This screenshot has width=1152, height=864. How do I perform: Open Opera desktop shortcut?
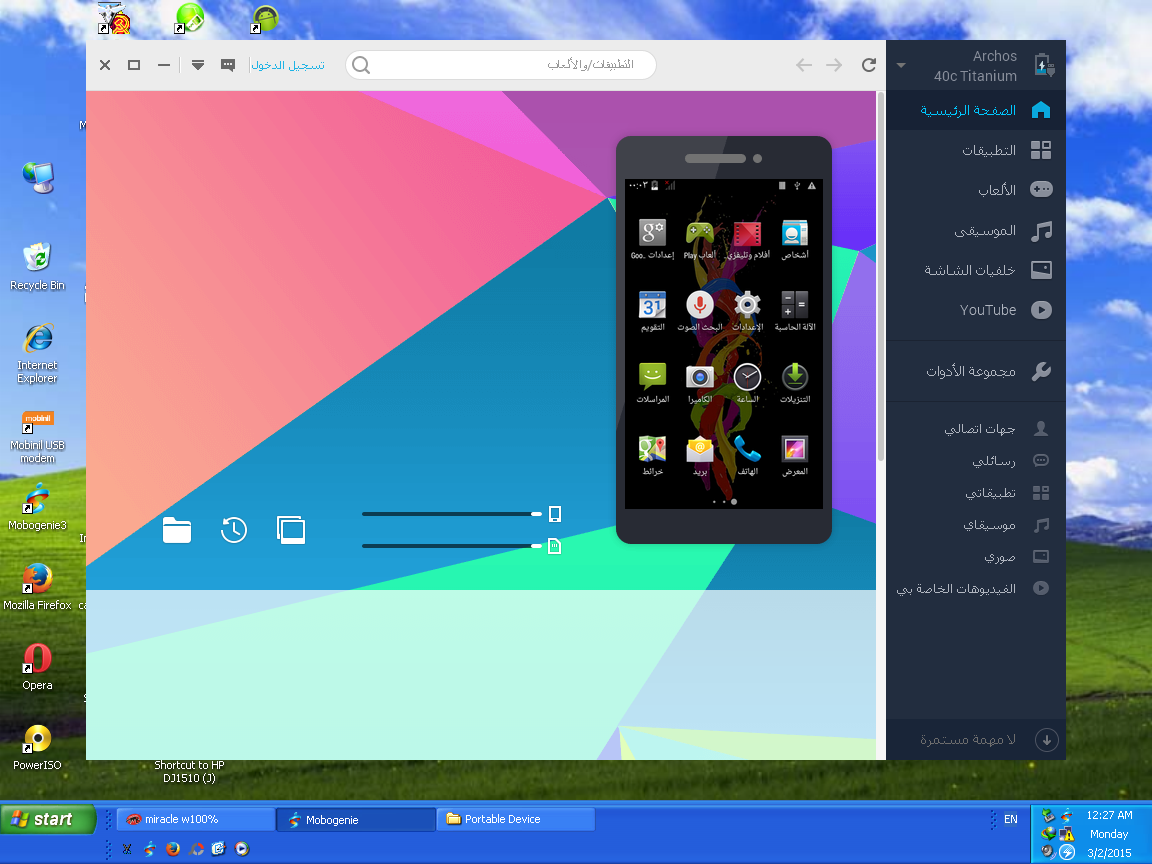(x=37, y=667)
